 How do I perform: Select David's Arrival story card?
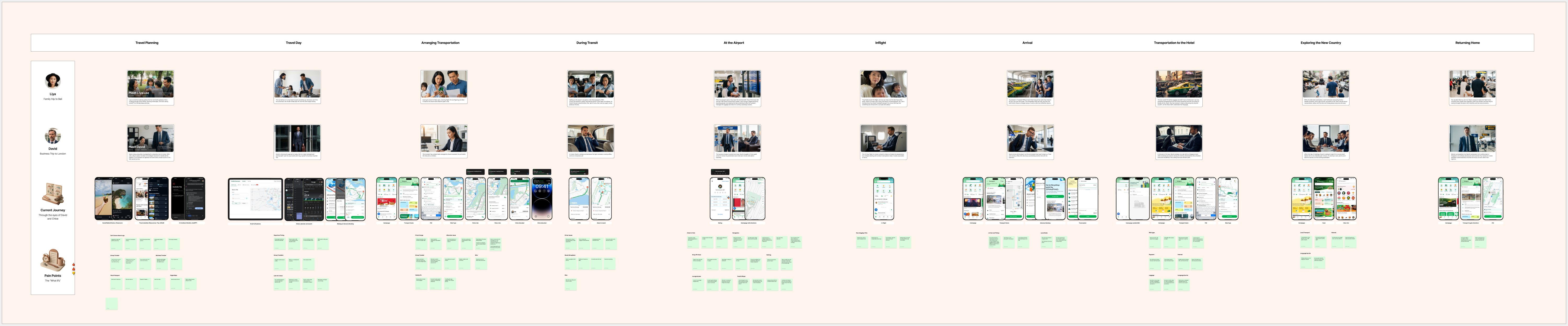(x=1030, y=142)
